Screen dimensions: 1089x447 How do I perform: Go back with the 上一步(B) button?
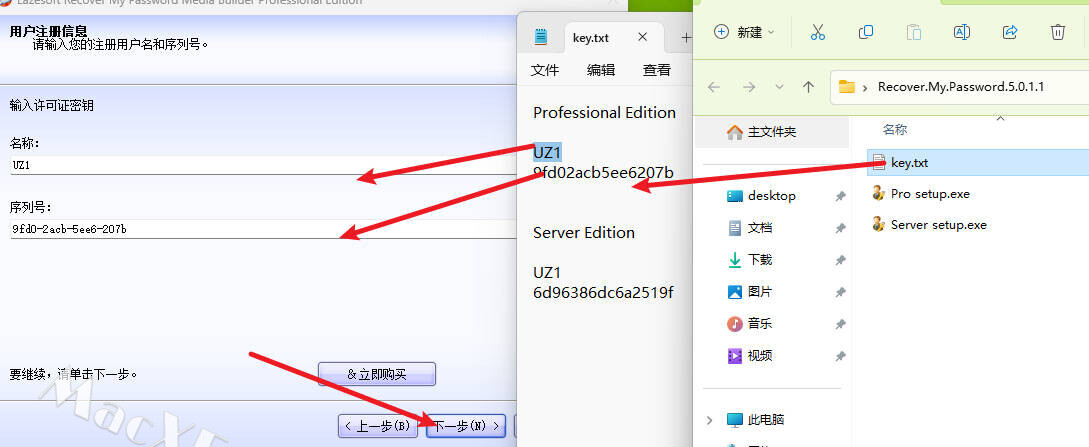[x=378, y=426]
